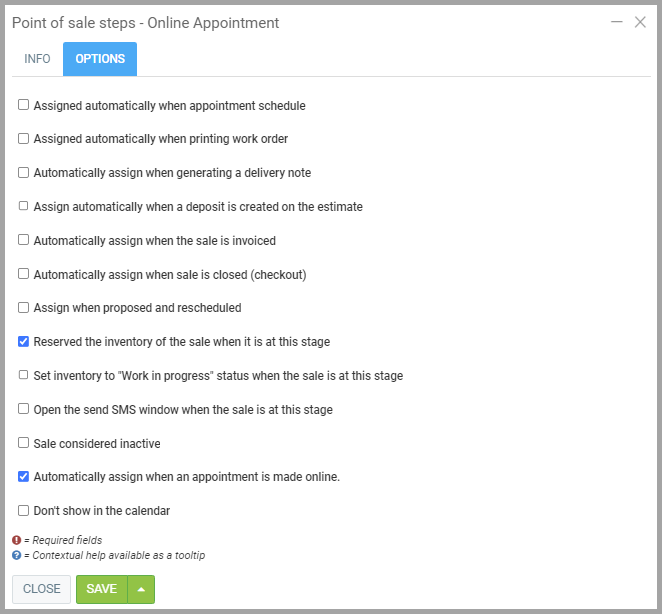662x614 pixels.
Task: Expand the SAVE button dropdown arrow
Action: pos(141,589)
